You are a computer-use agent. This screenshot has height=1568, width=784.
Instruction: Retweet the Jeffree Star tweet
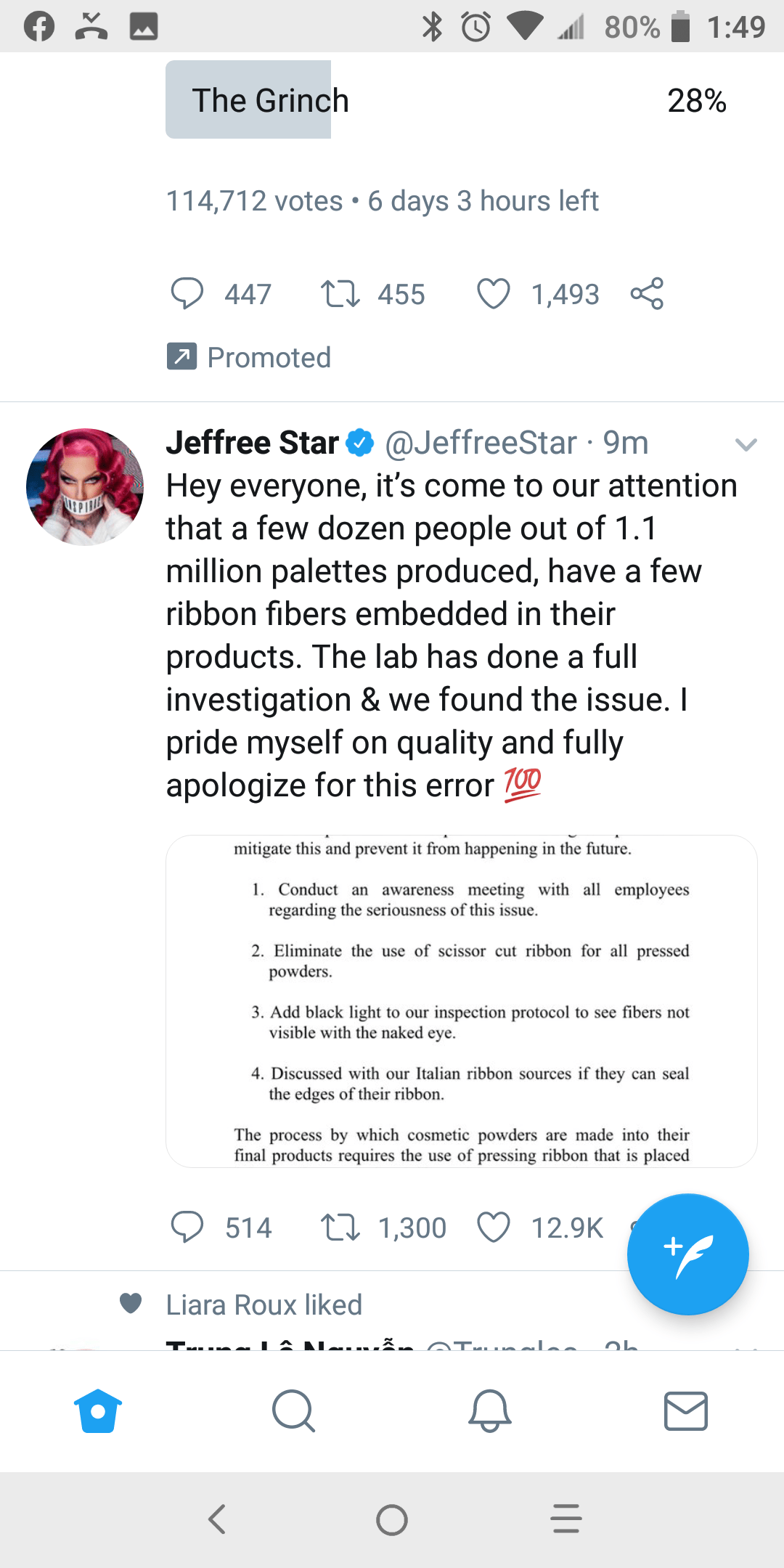click(x=340, y=1228)
